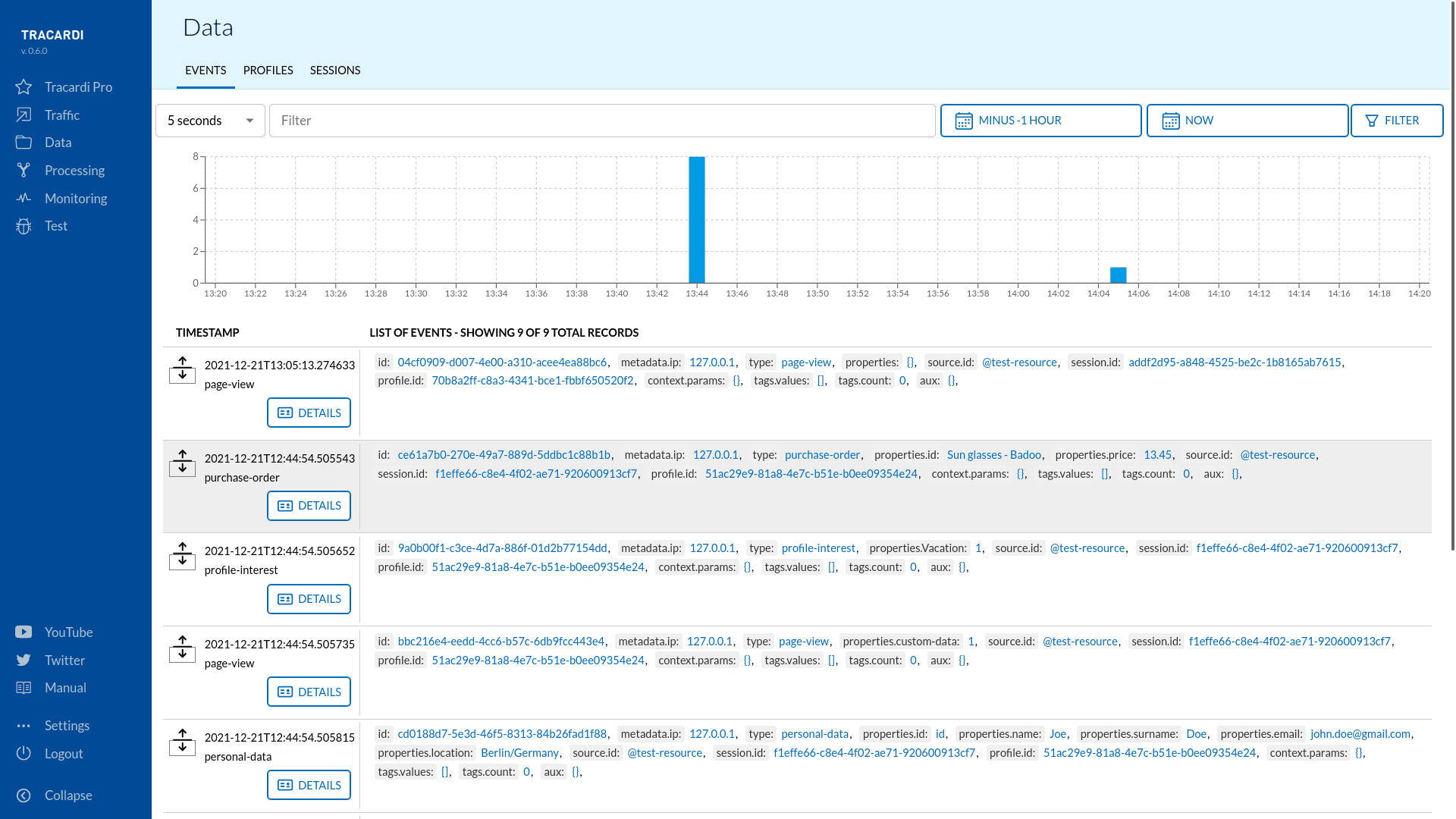The width and height of the screenshot is (1456, 819).
Task: Click the YouTube icon in sidebar
Action: pos(25,632)
